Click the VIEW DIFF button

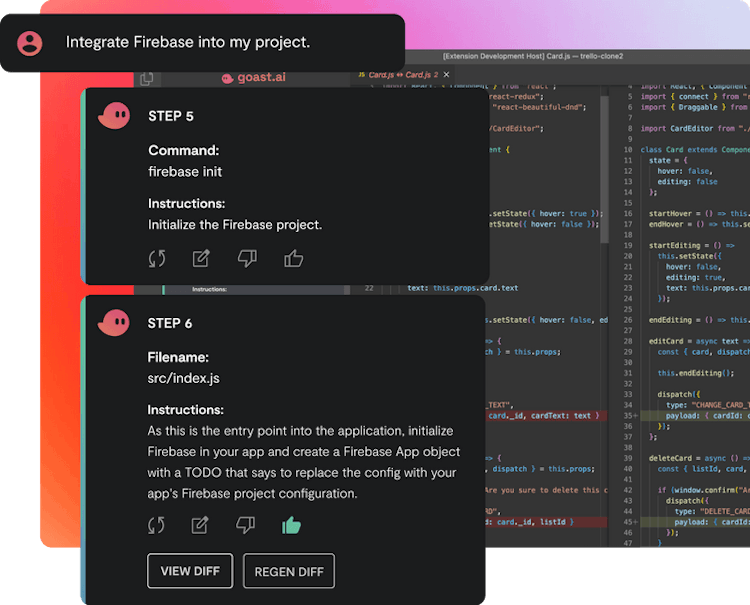click(x=190, y=571)
